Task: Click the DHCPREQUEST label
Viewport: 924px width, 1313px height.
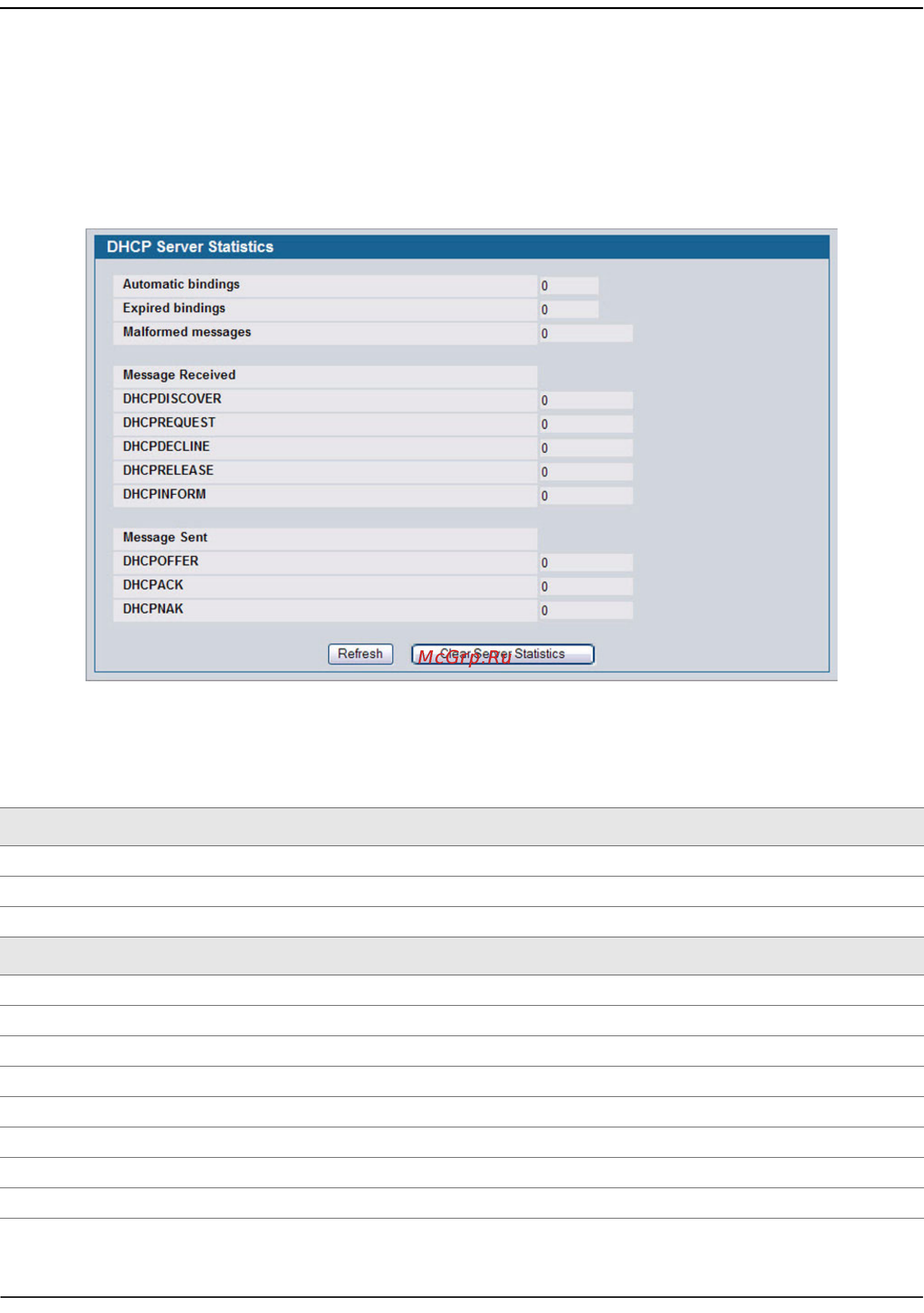Action: point(169,423)
